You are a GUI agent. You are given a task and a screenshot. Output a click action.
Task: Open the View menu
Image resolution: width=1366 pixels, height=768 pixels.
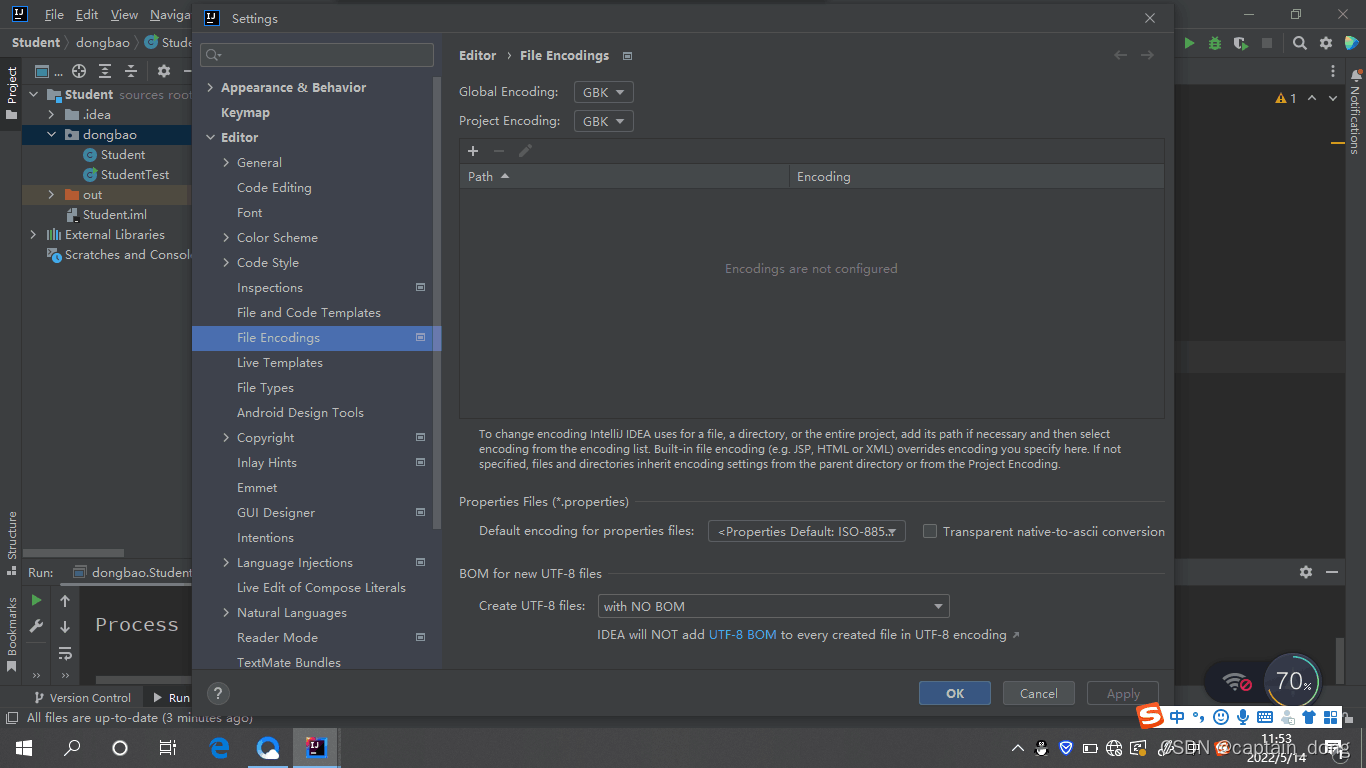[124, 15]
